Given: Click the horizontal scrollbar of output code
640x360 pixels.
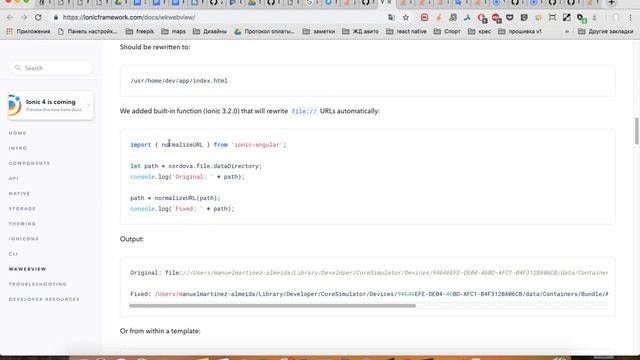Looking at the screenshot, I should point(272,306).
